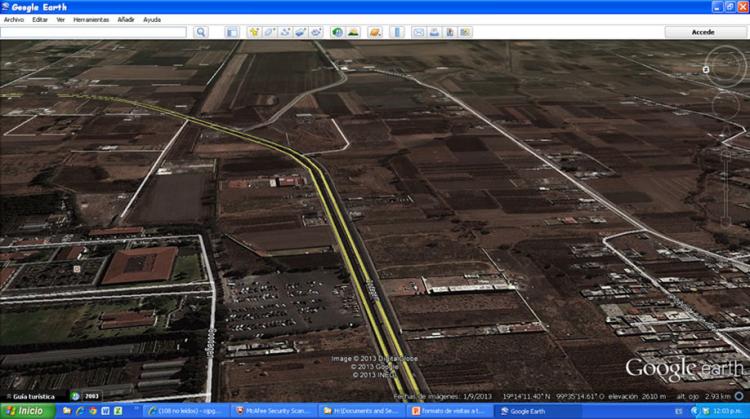The width and height of the screenshot is (750, 419).
Task: Click View in Google Maps icon
Action: pyautogui.click(x=465, y=32)
